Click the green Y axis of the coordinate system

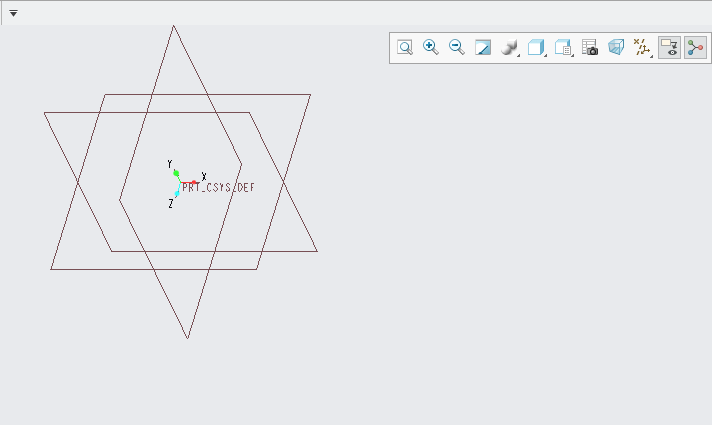click(x=176, y=173)
